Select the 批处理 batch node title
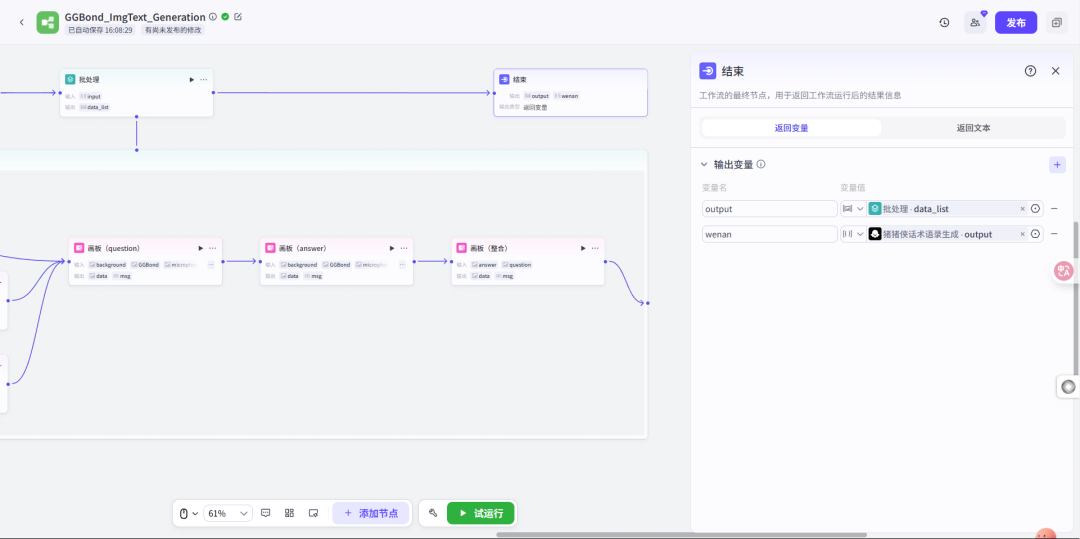The height and width of the screenshot is (539, 1080). coord(89,80)
